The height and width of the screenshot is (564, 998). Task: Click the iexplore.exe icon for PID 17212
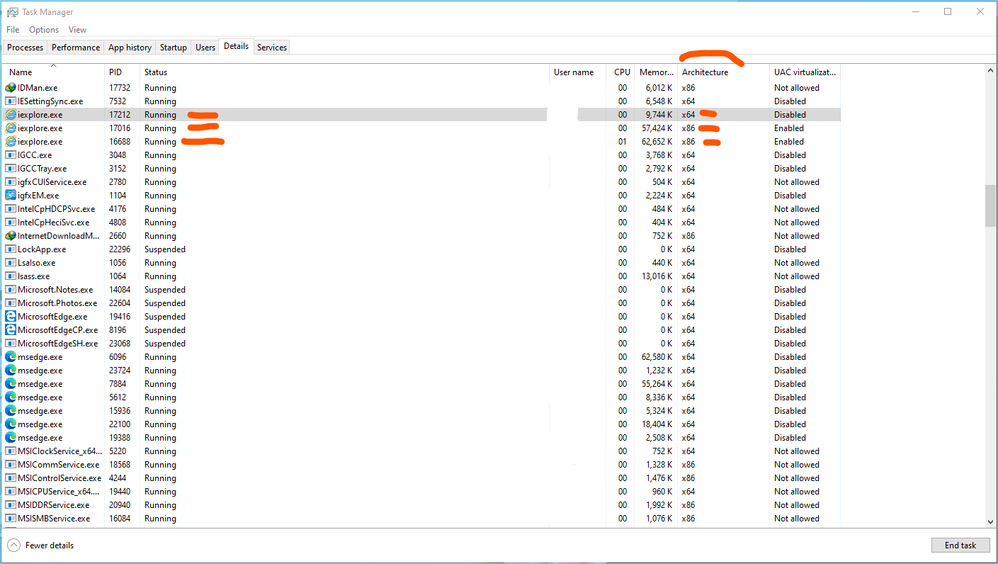(10, 115)
